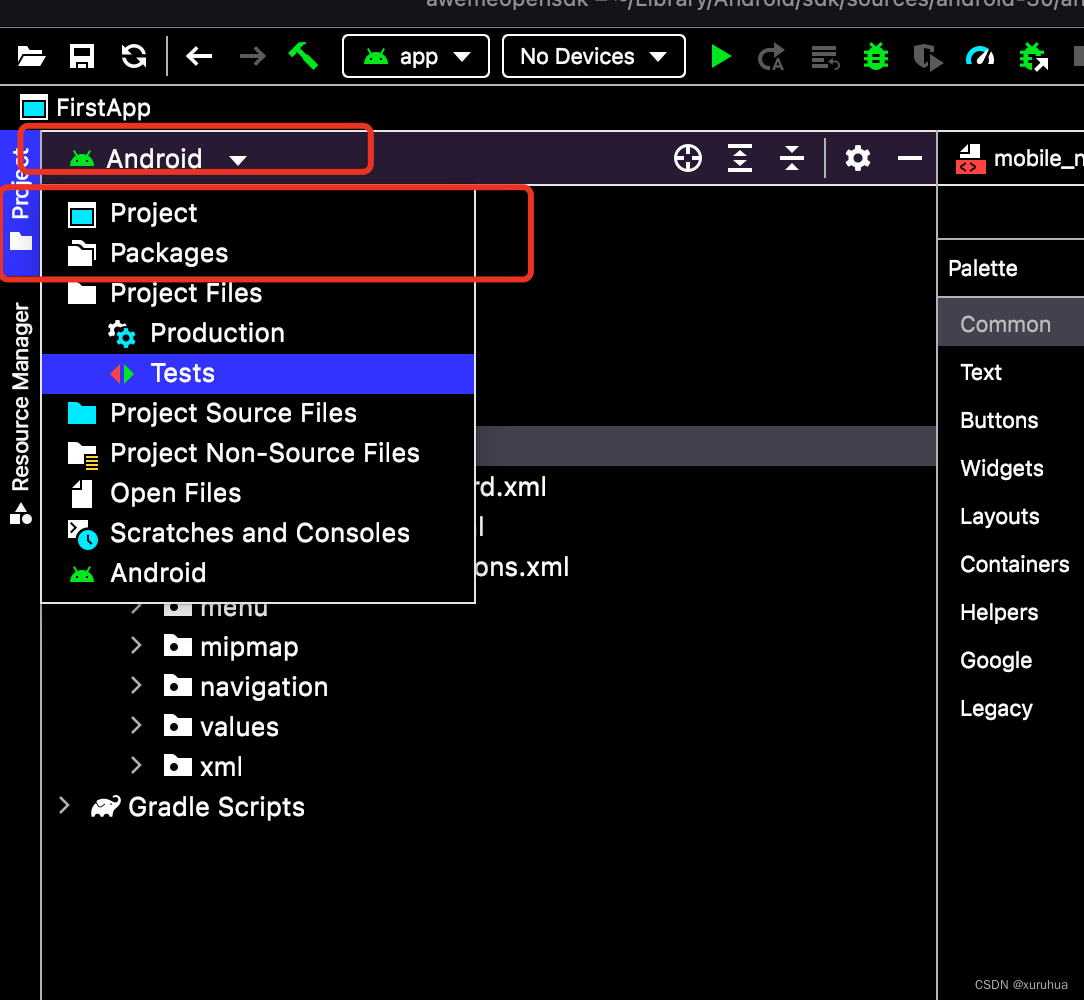Save all files with the floppy disk icon
Viewport: 1084px width, 1000px height.
[82, 56]
